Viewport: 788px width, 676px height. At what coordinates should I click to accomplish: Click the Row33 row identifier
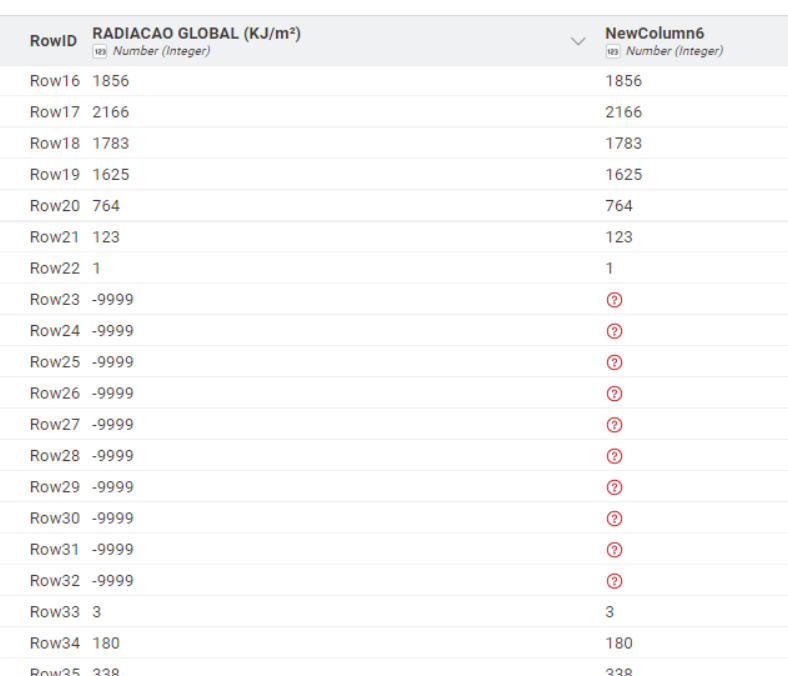55,612
